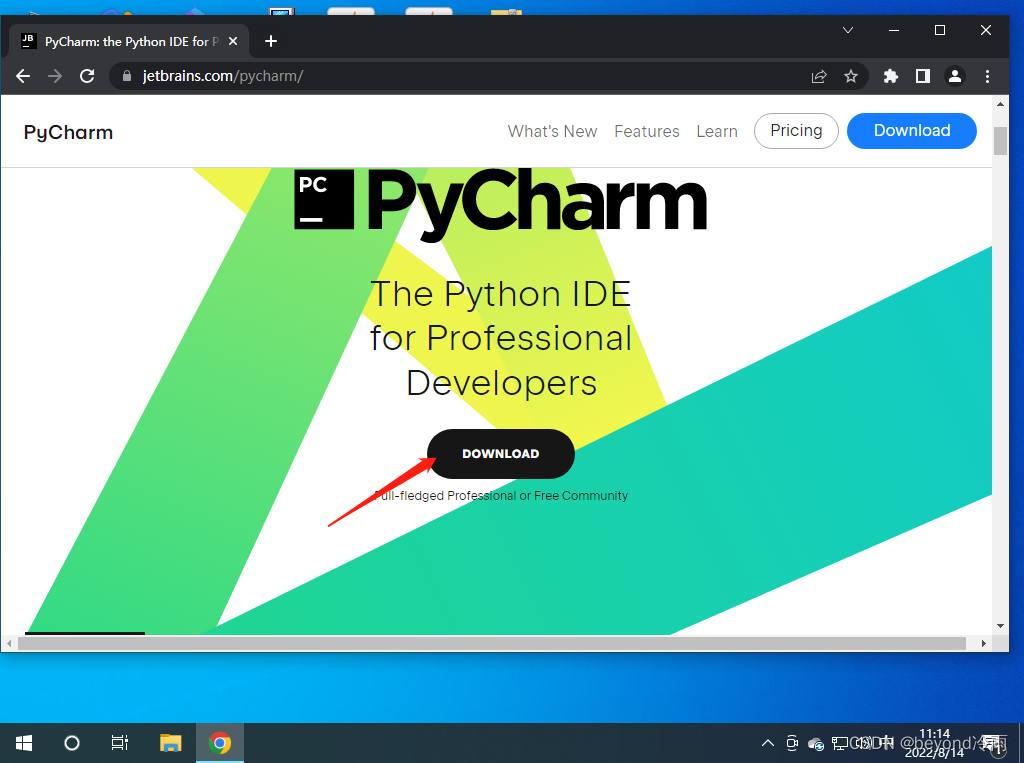Click the scroll up arrow
This screenshot has width=1024, height=763.
(1000, 104)
